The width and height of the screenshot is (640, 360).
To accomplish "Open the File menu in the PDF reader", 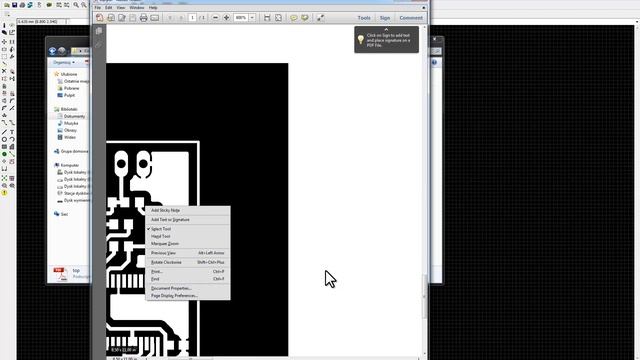I will point(98,8).
